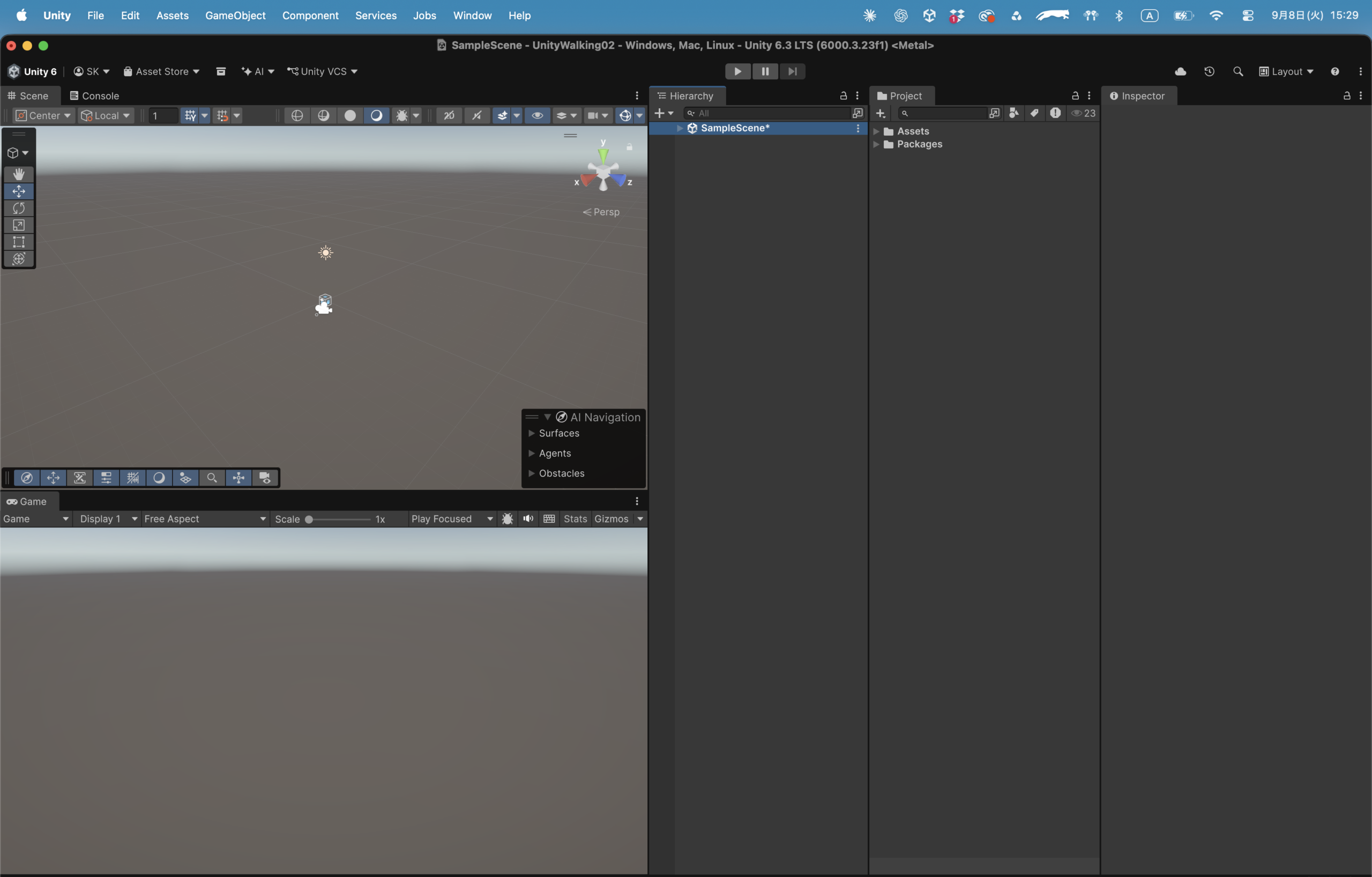The width and height of the screenshot is (1372, 877).
Task: Click the Step frame button
Action: point(793,71)
